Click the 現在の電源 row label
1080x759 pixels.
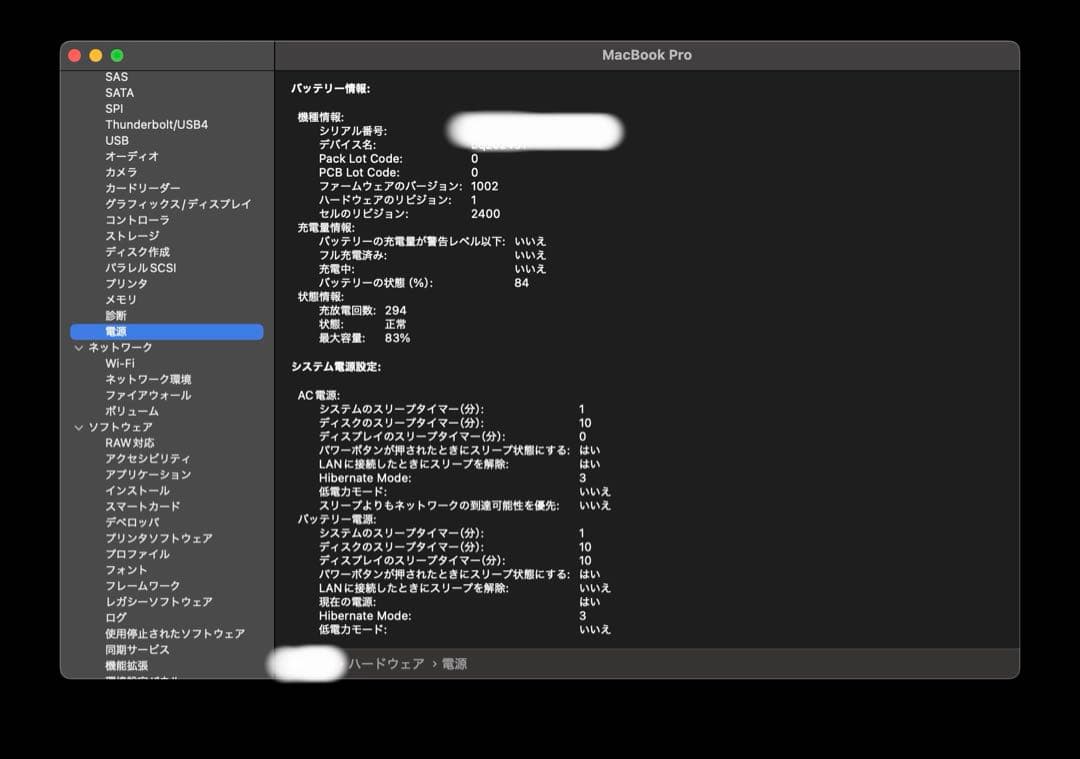347,602
